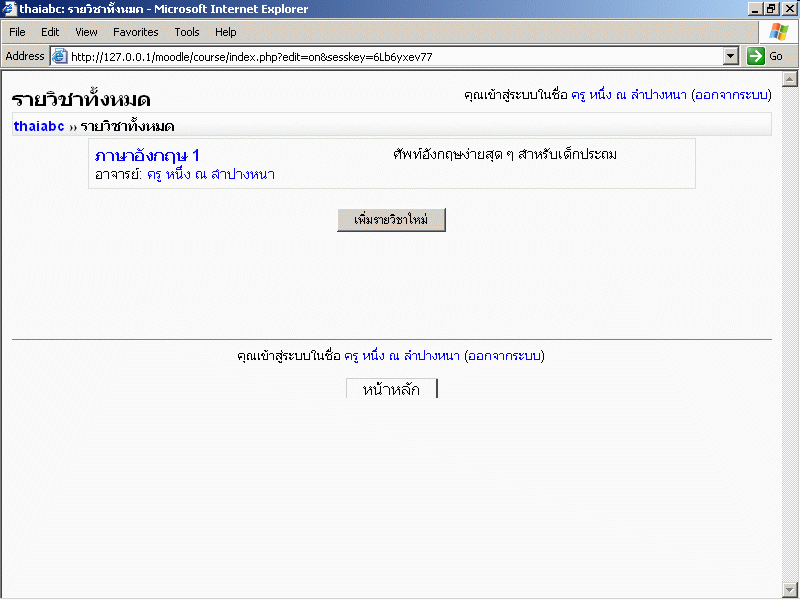The width and height of the screenshot is (800, 600).
Task: Expand the Address bar dropdown arrow
Action: pos(730,57)
